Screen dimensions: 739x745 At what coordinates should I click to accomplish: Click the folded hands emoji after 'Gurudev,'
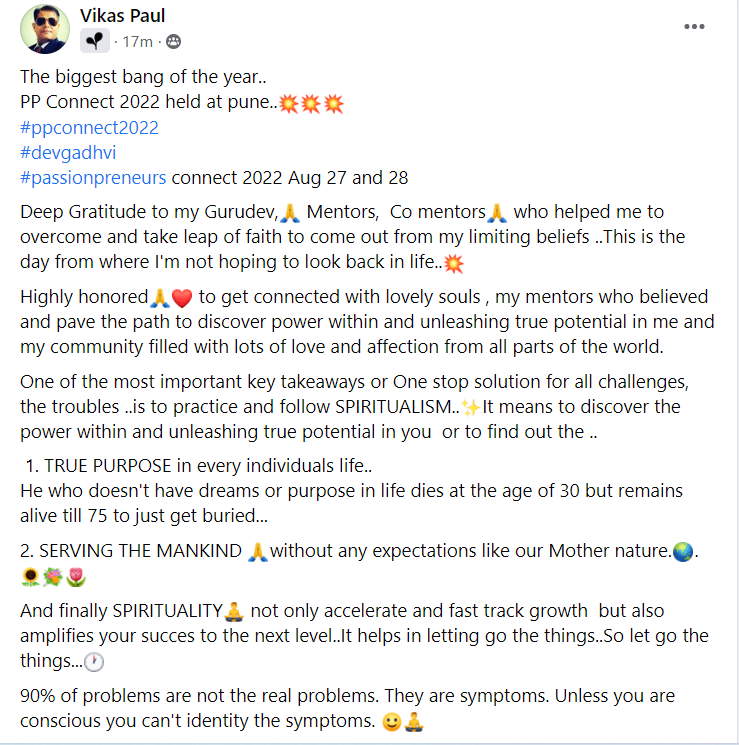(291, 212)
